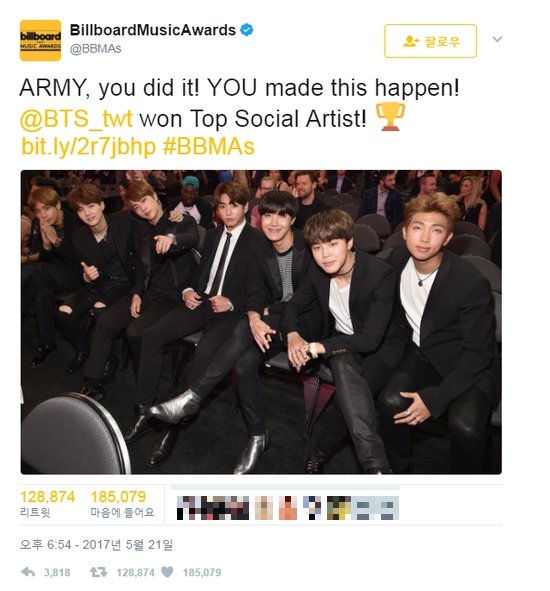This screenshot has width=550, height=591.
Task: Click the reply arrow icon
Action: point(28,572)
